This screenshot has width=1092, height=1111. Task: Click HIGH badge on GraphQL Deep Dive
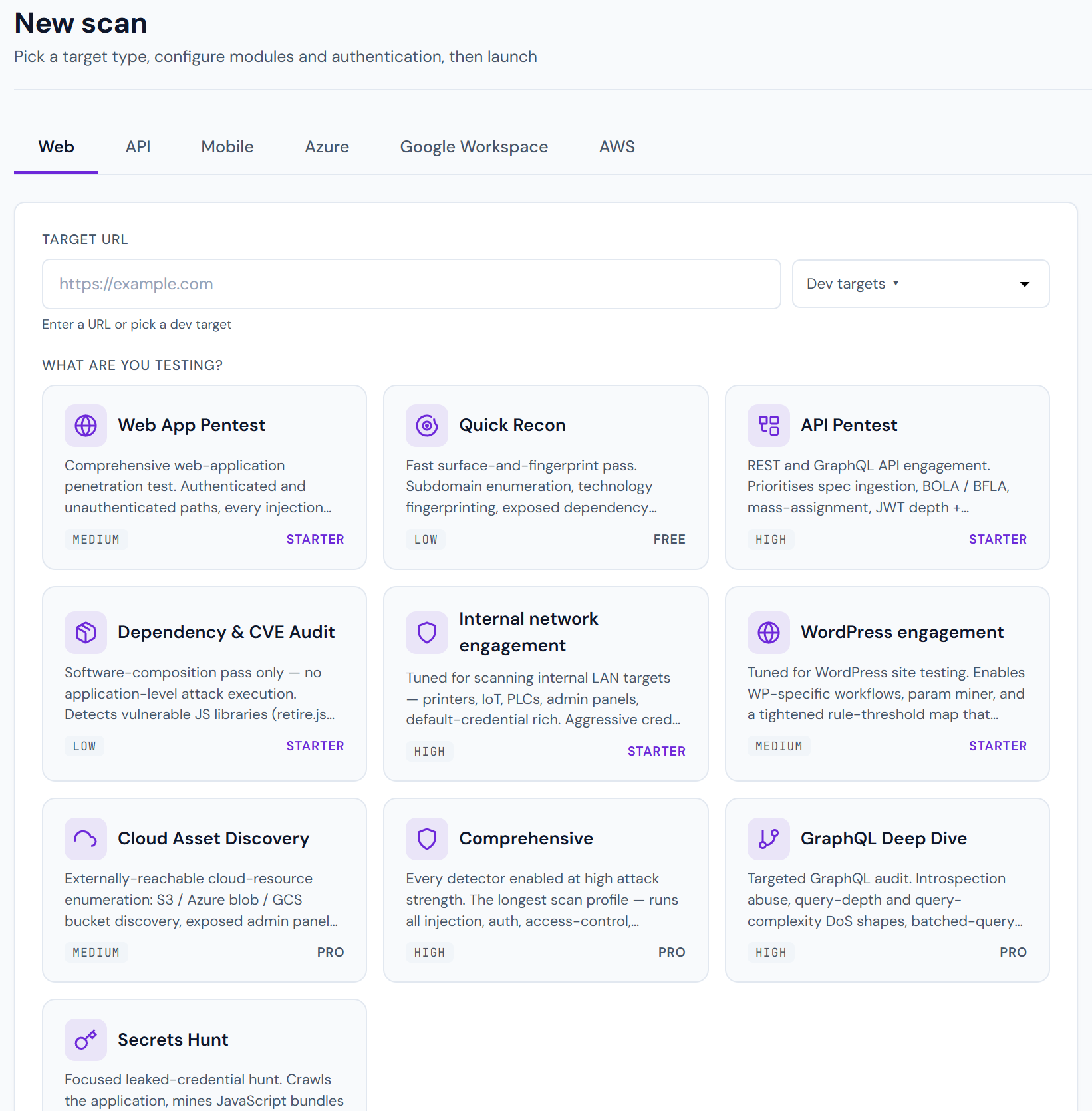771,953
